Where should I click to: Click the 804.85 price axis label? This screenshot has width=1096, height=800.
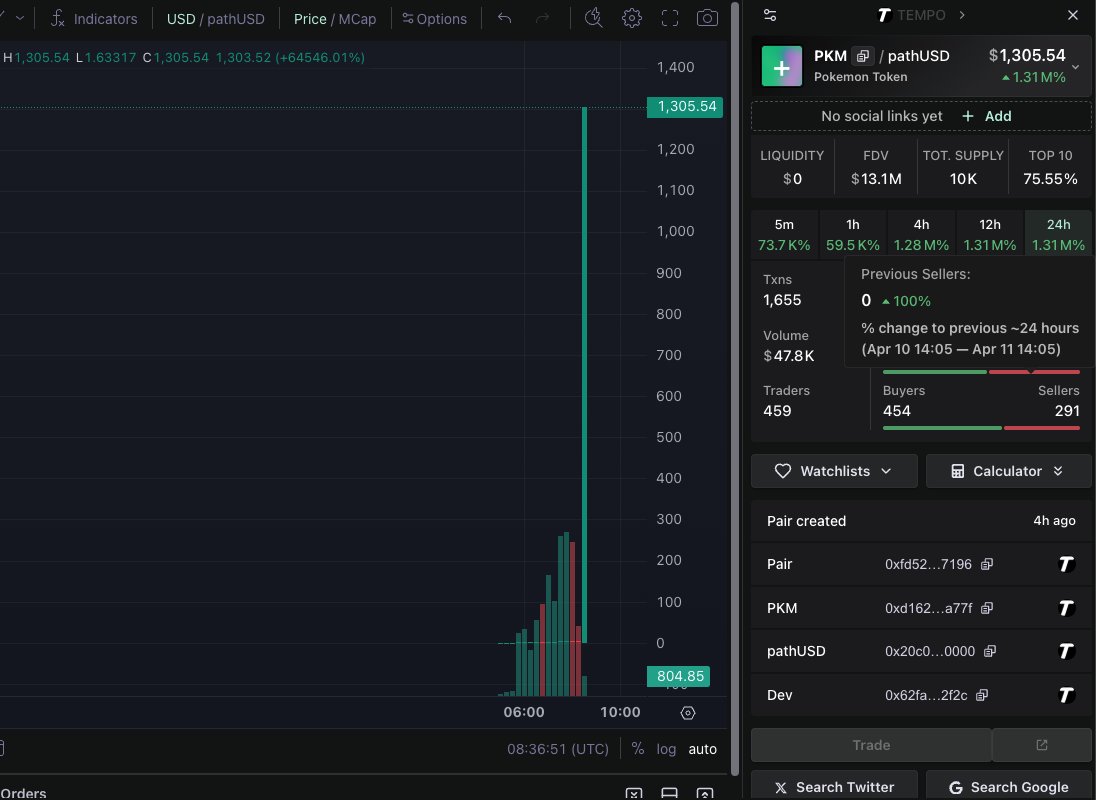coord(679,676)
